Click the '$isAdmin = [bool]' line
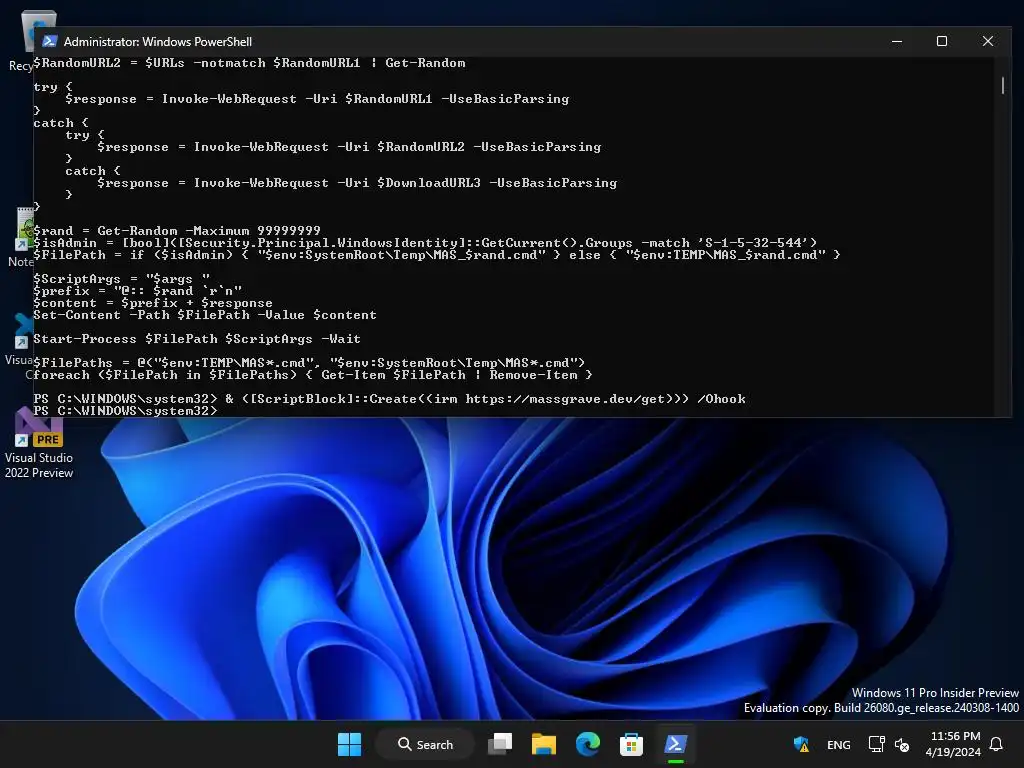The image size is (1024, 768). coord(424,243)
